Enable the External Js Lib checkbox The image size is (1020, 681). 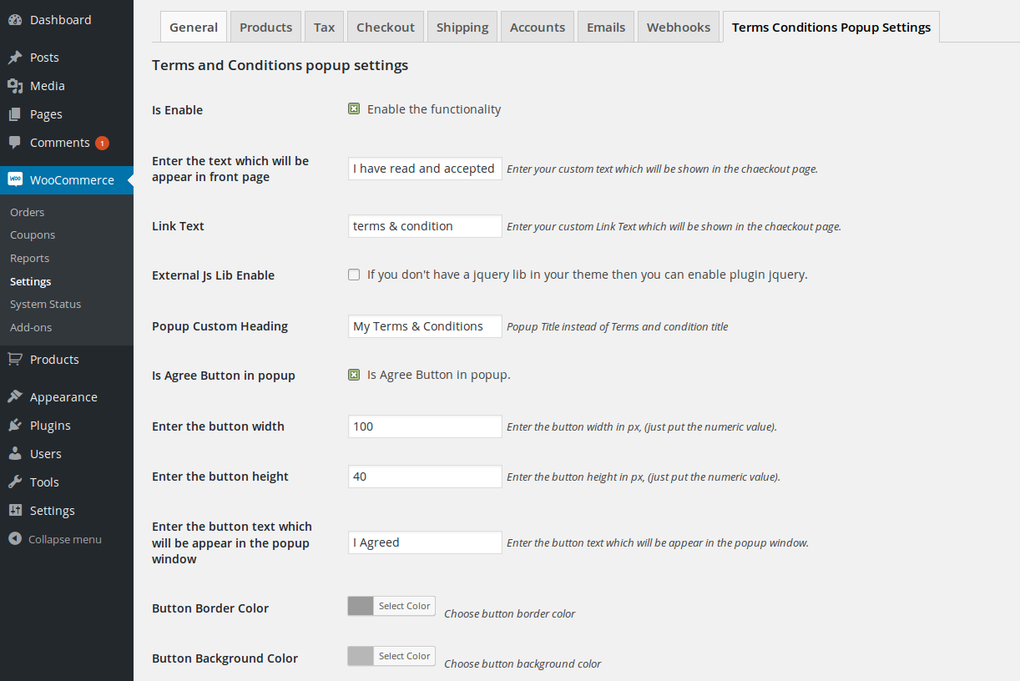354,273
